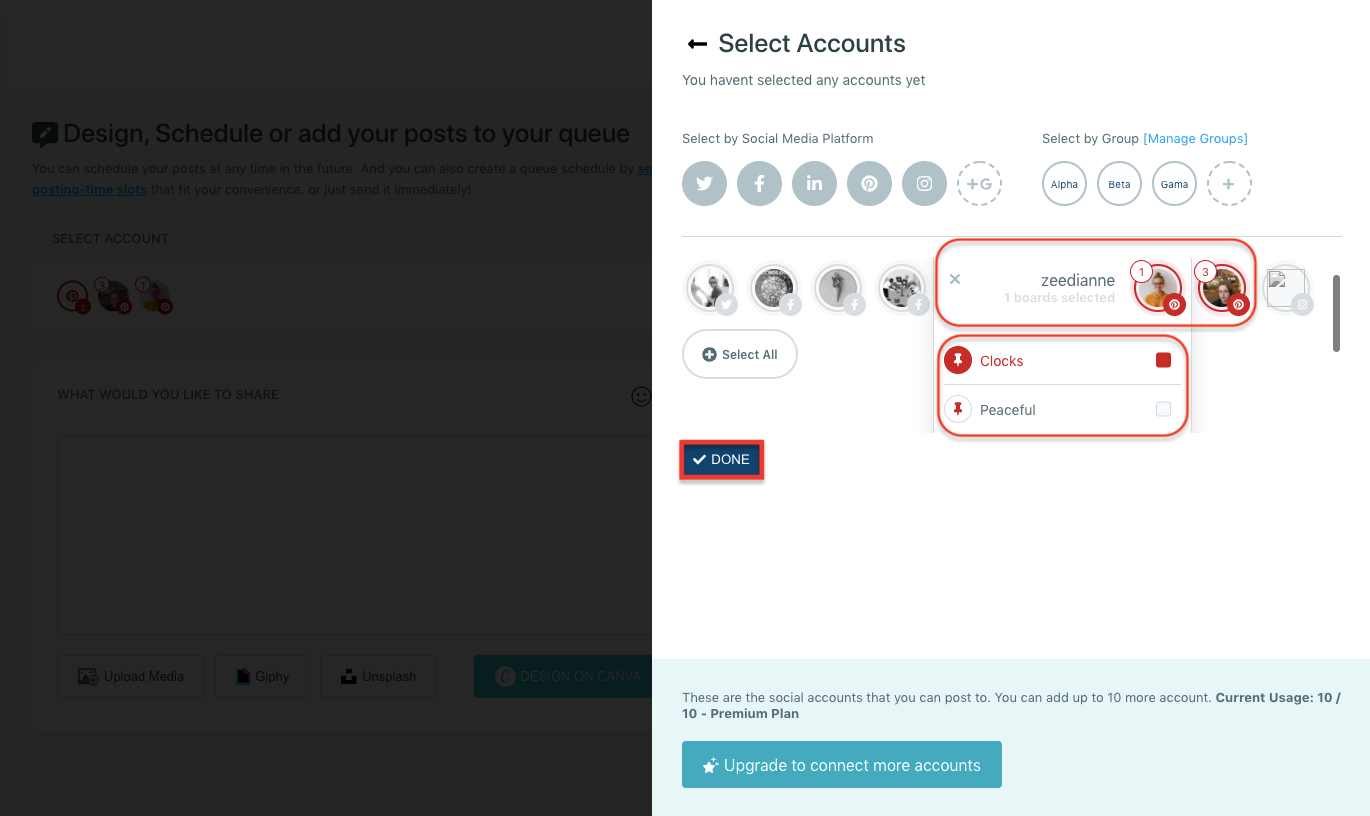Open Giphy from the composer toolbar
The width and height of the screenshot is (1370, 816).
(x=262, y=676)
